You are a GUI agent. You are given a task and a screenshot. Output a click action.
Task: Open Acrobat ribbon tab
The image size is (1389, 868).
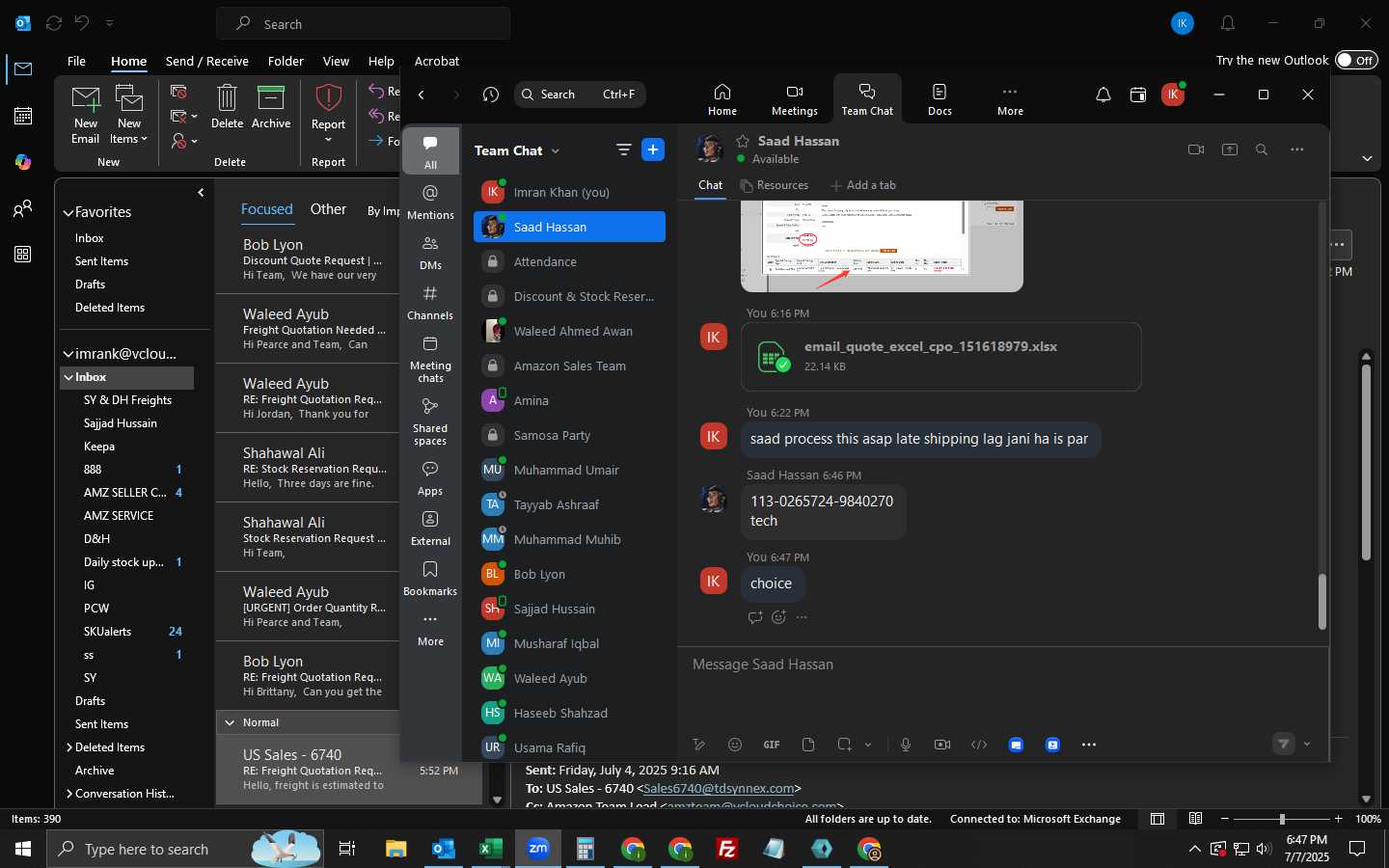pyautogui.click(x=437, y=61)
